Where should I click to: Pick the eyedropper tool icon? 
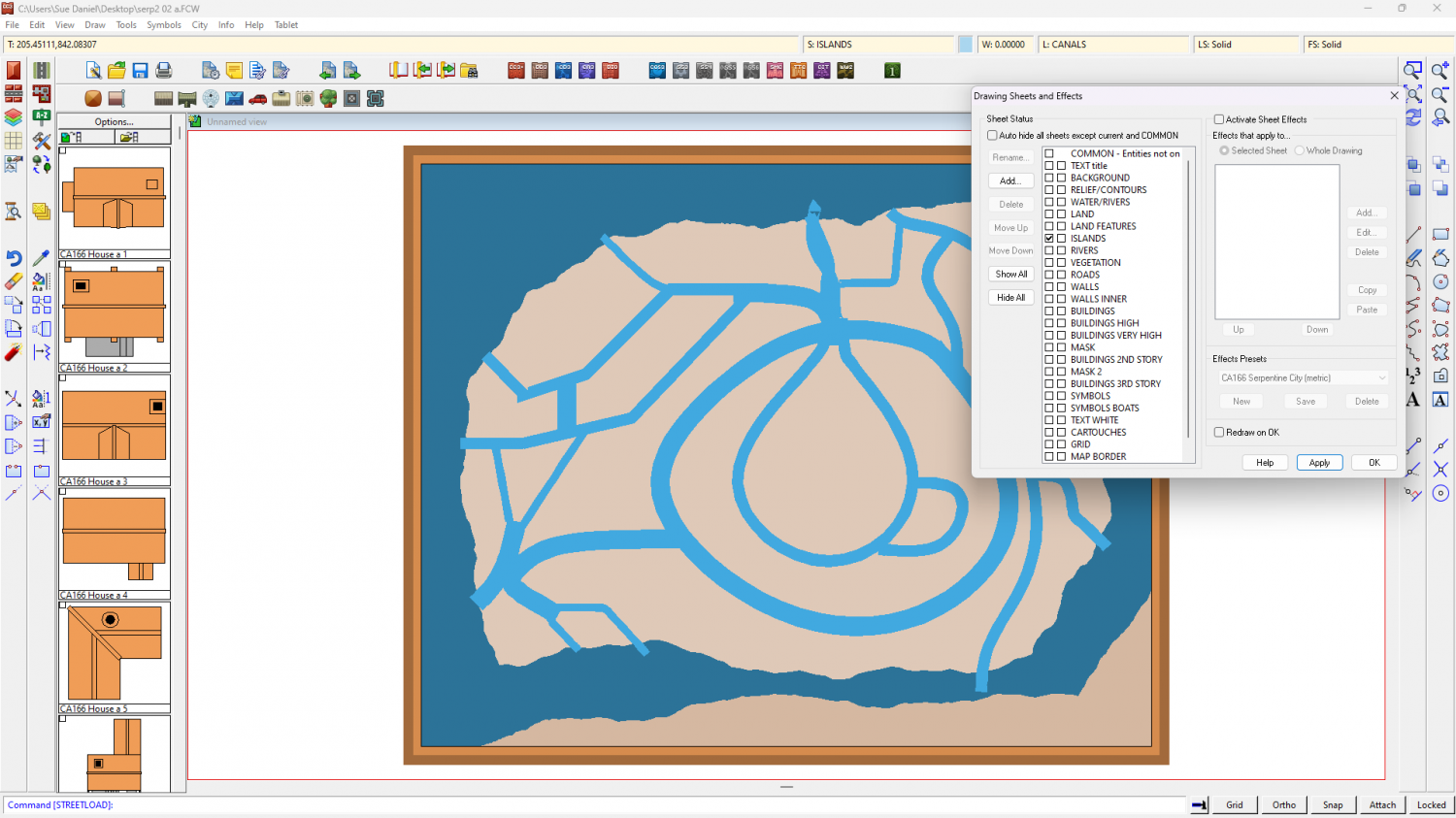41,258
